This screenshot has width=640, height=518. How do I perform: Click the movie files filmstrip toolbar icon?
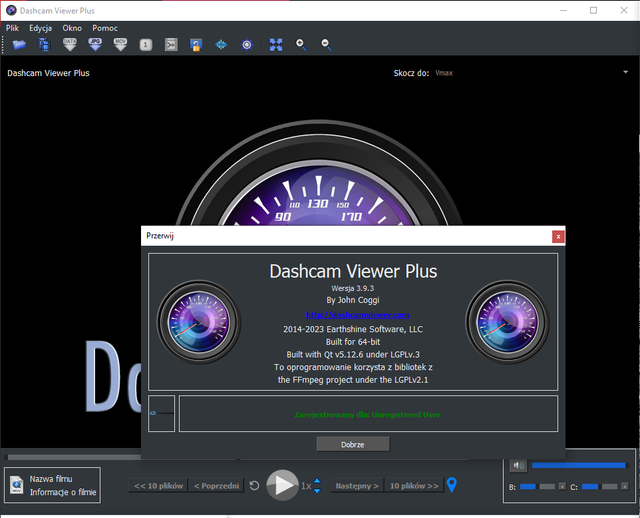pos(44,44)
